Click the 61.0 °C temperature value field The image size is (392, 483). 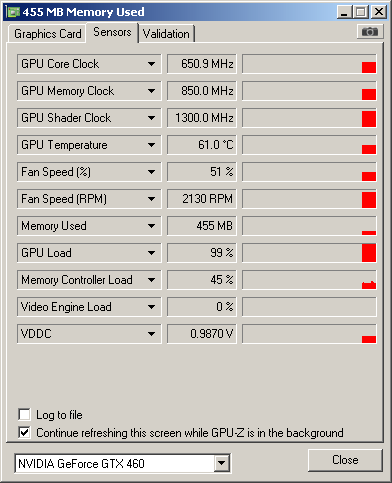(202, 145)
